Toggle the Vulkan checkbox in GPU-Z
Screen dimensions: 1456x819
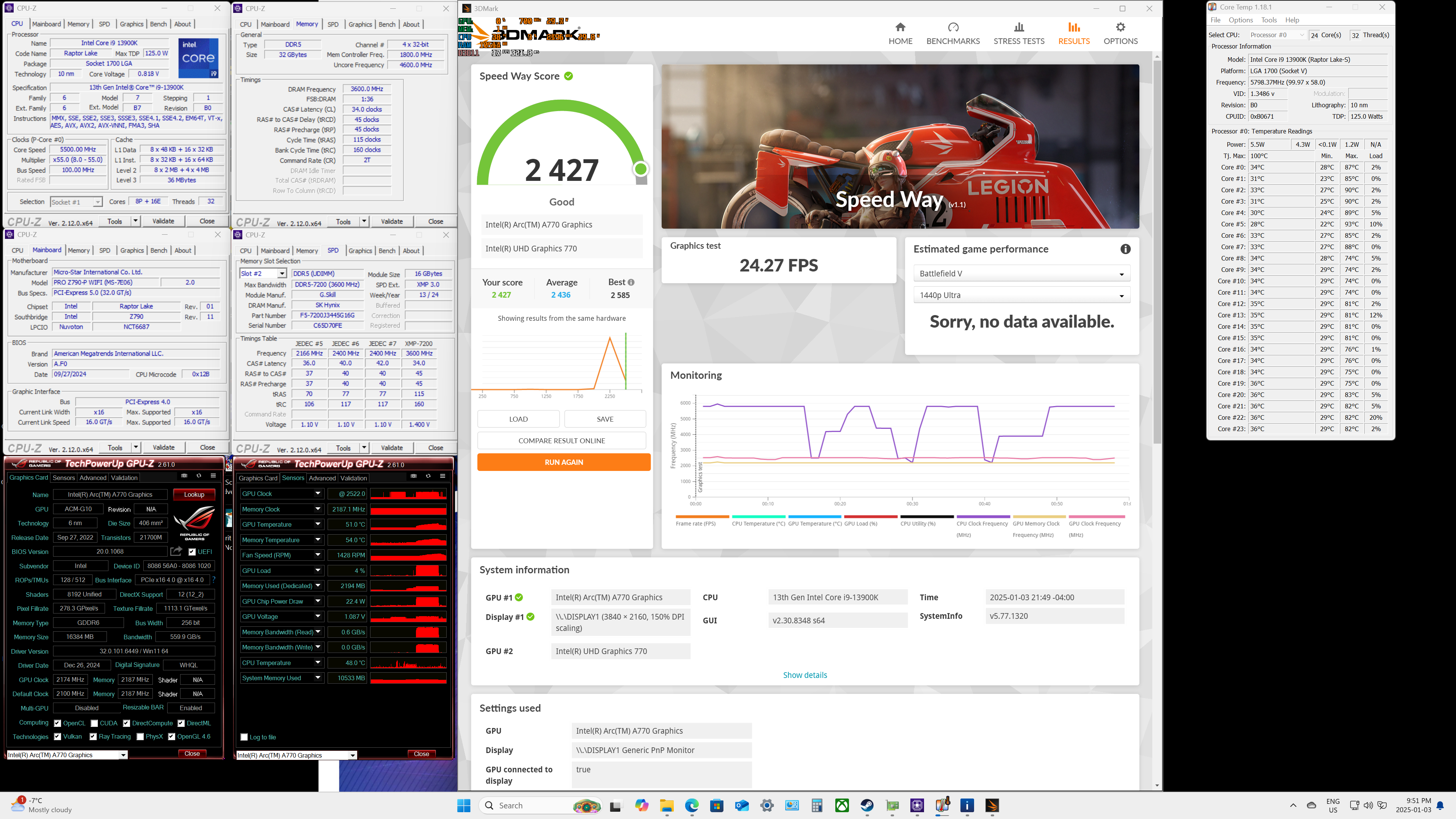57,736
